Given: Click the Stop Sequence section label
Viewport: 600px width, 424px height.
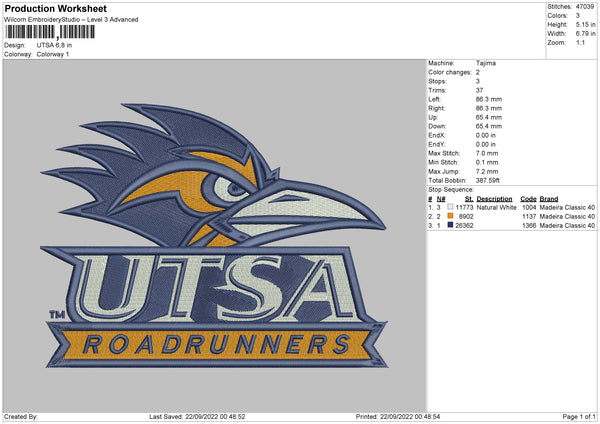Looking at the screenshot, I should (451, 187).
